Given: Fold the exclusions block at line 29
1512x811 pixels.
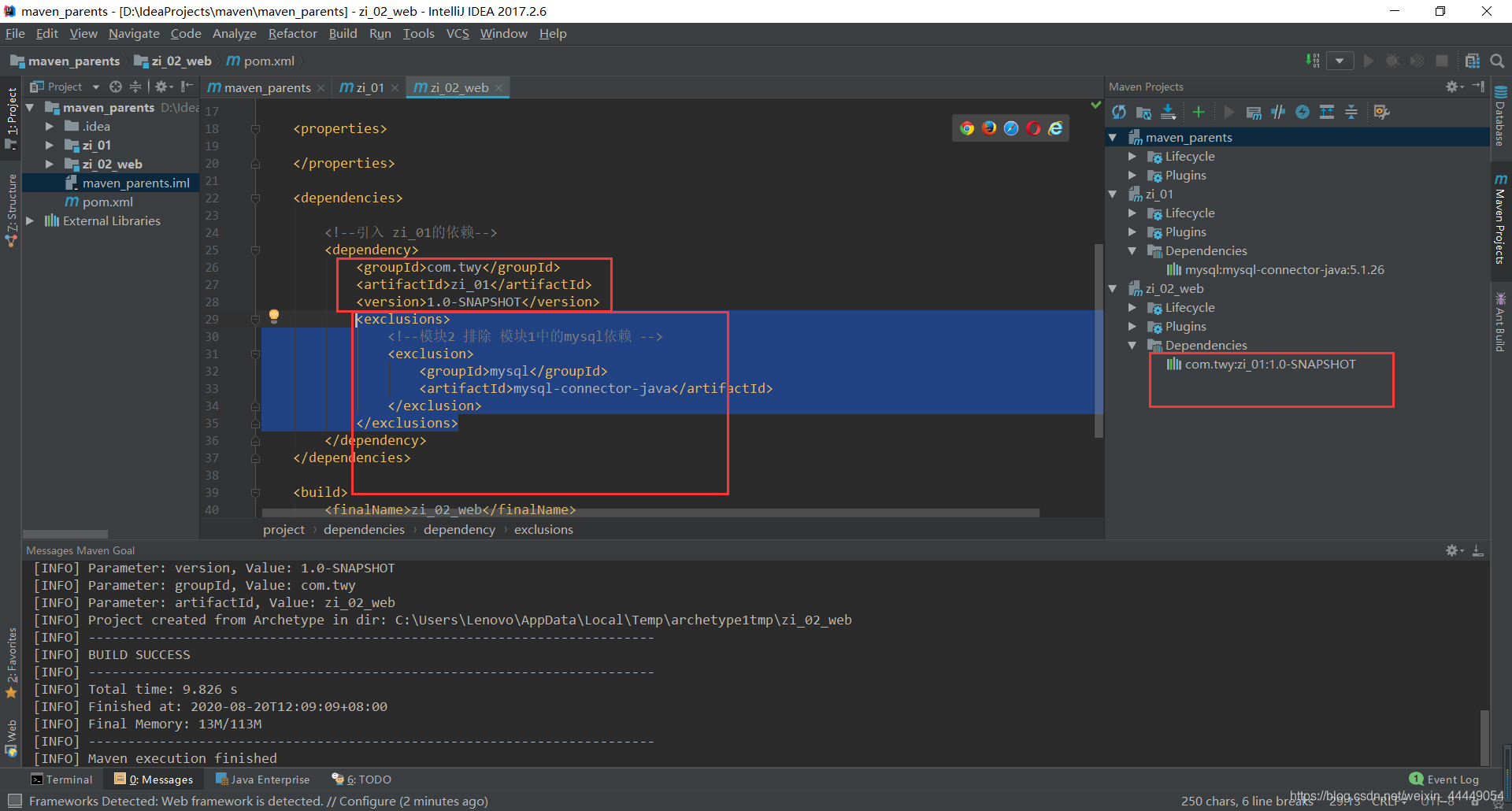Looking at the screenshot, I should point(255,320).
